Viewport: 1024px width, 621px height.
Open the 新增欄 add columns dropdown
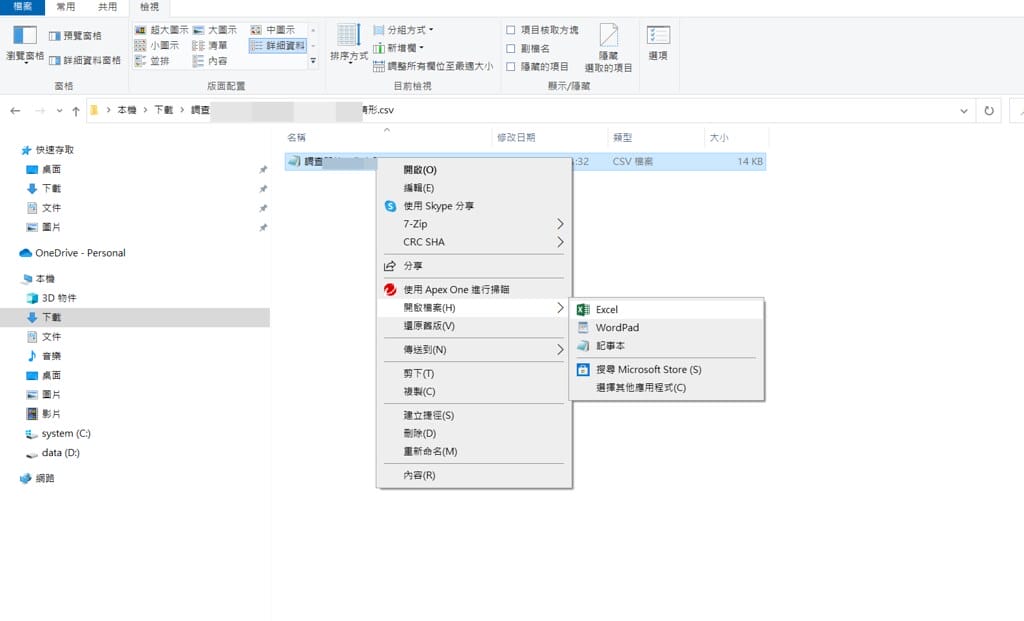[398, 48]
